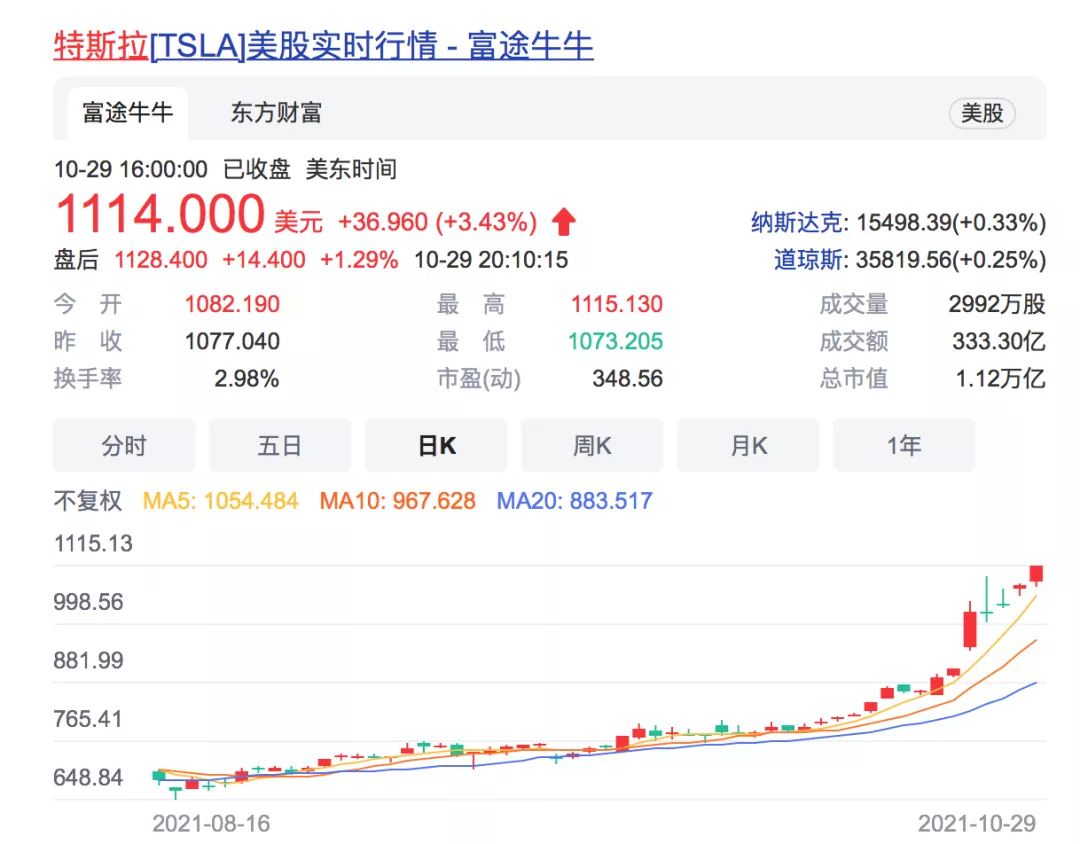Viewport: 1080px width, 844px height.
Task: Select the 五日 chart tab
Action: pos(280,445)
